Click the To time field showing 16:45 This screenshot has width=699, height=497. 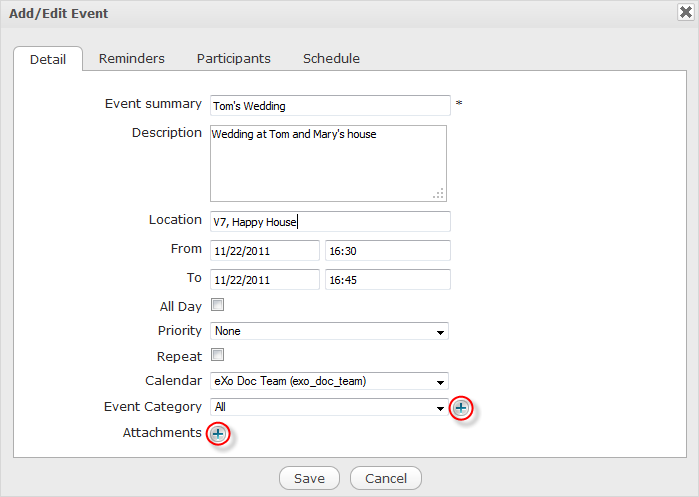coord(387,279)
